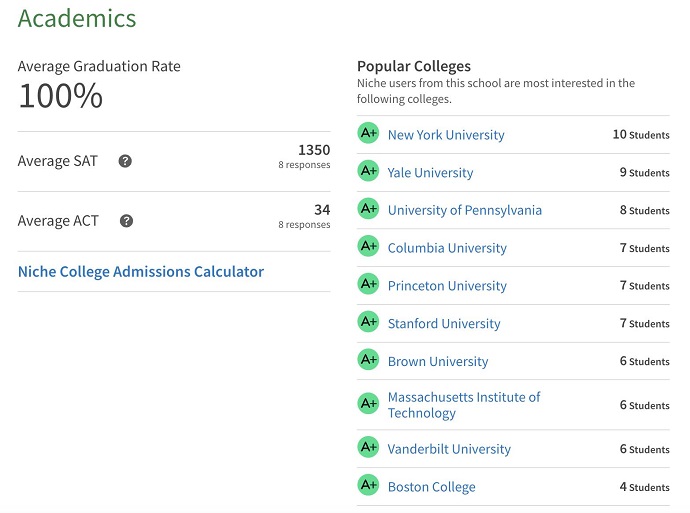Go to the Yale University page
This screenshot has height=513, width=690.
(430, 173)
